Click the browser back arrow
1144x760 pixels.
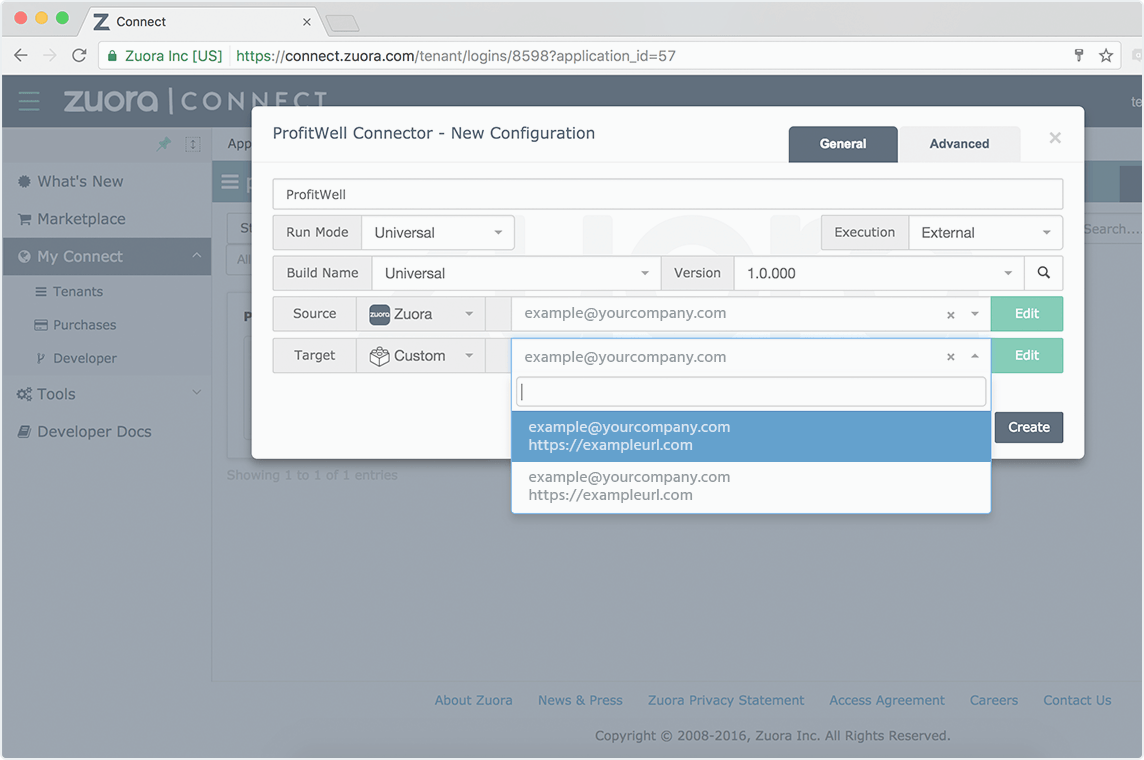[20, 55]
